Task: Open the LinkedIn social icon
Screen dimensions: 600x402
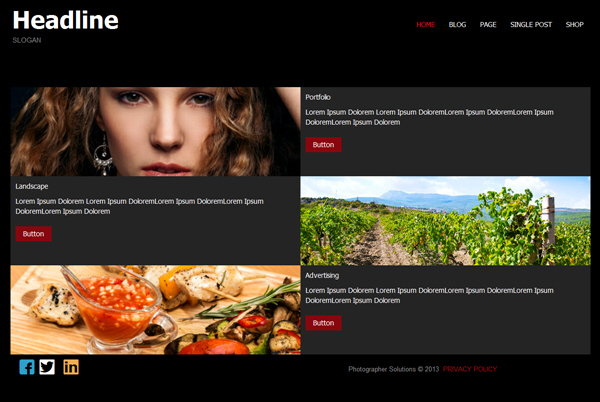Action: click(x=71, y=367)
